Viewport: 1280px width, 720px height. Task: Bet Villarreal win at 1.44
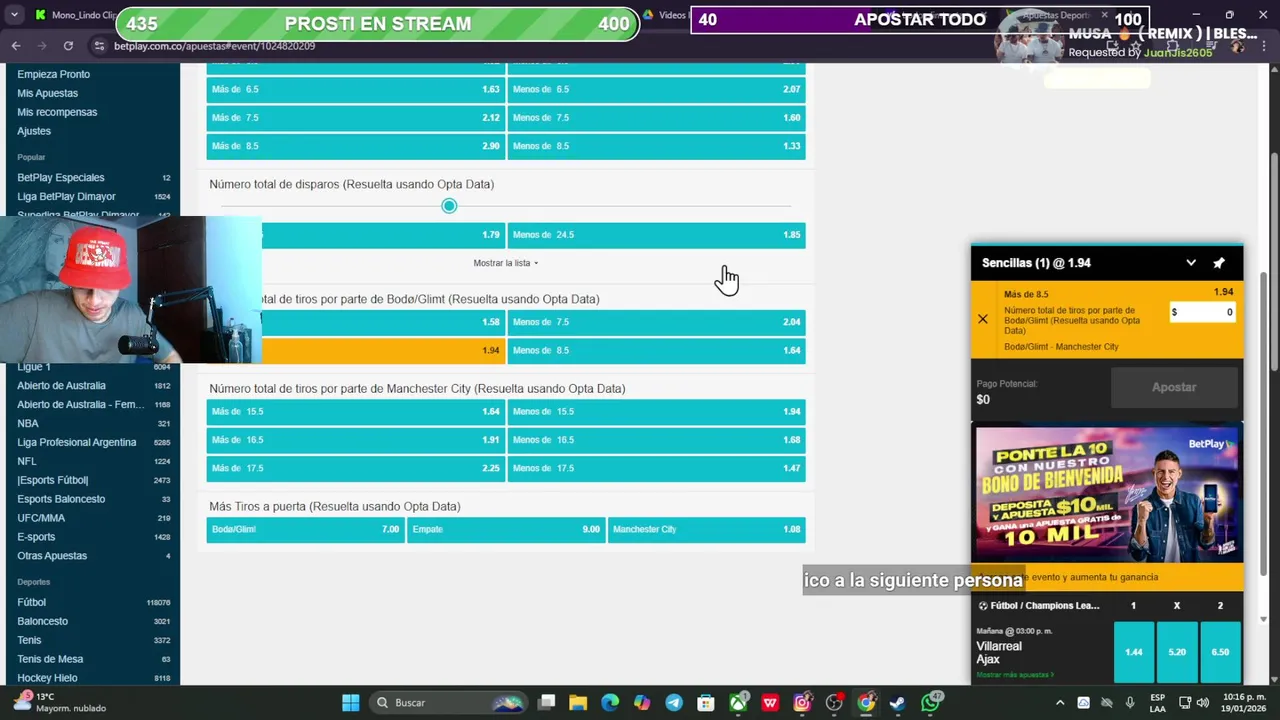coord(1133,652)
